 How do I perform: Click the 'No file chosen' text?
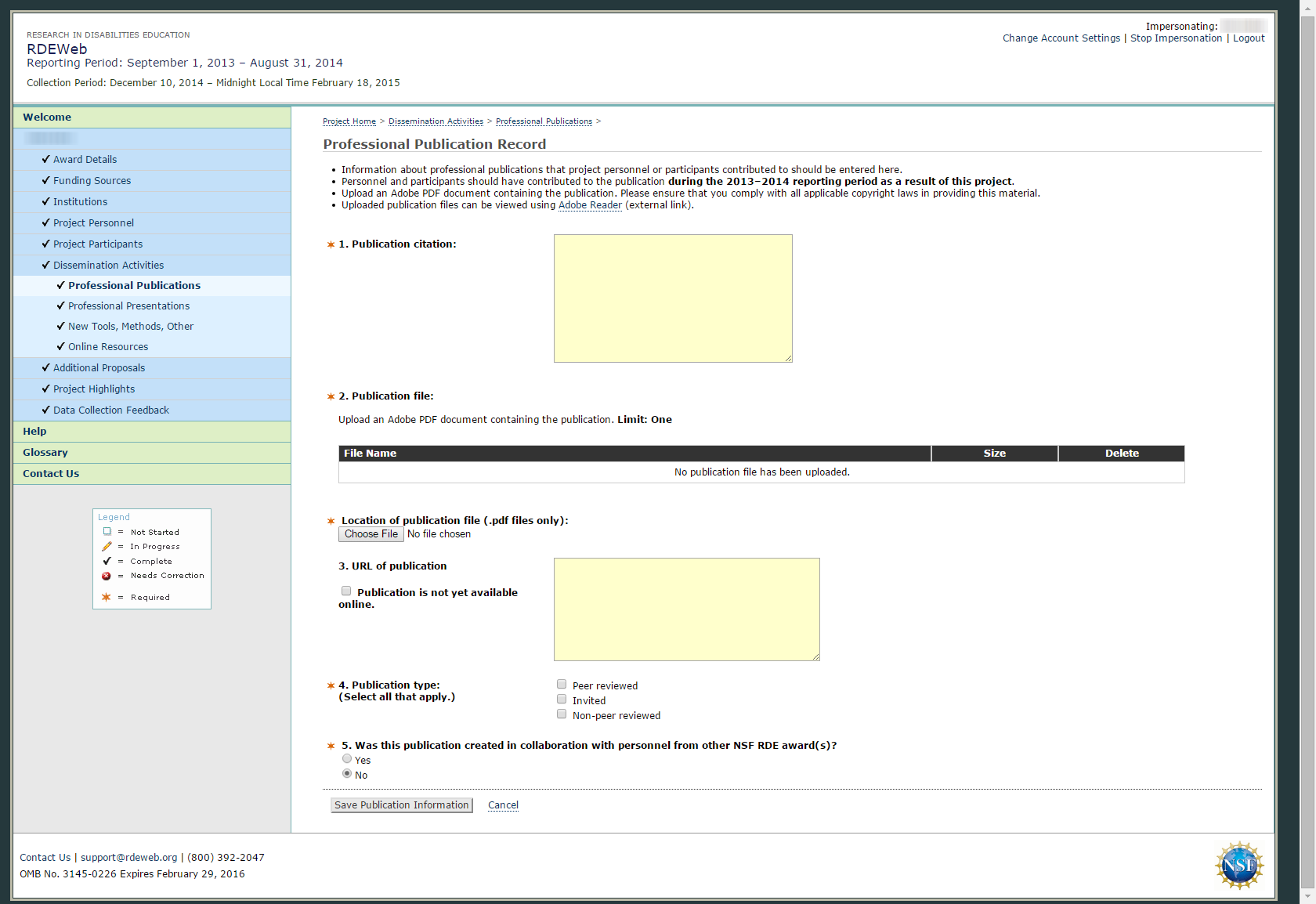point(439,534)
